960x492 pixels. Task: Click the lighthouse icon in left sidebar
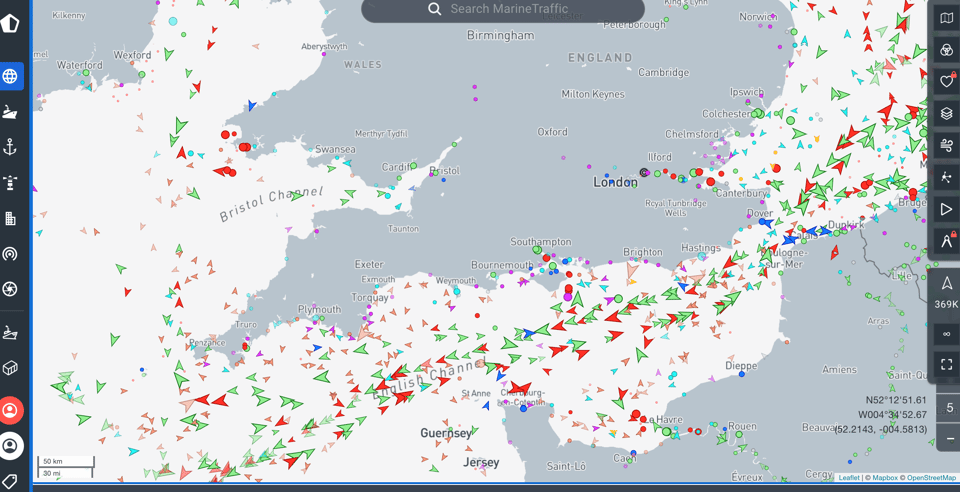pos(10,183)
